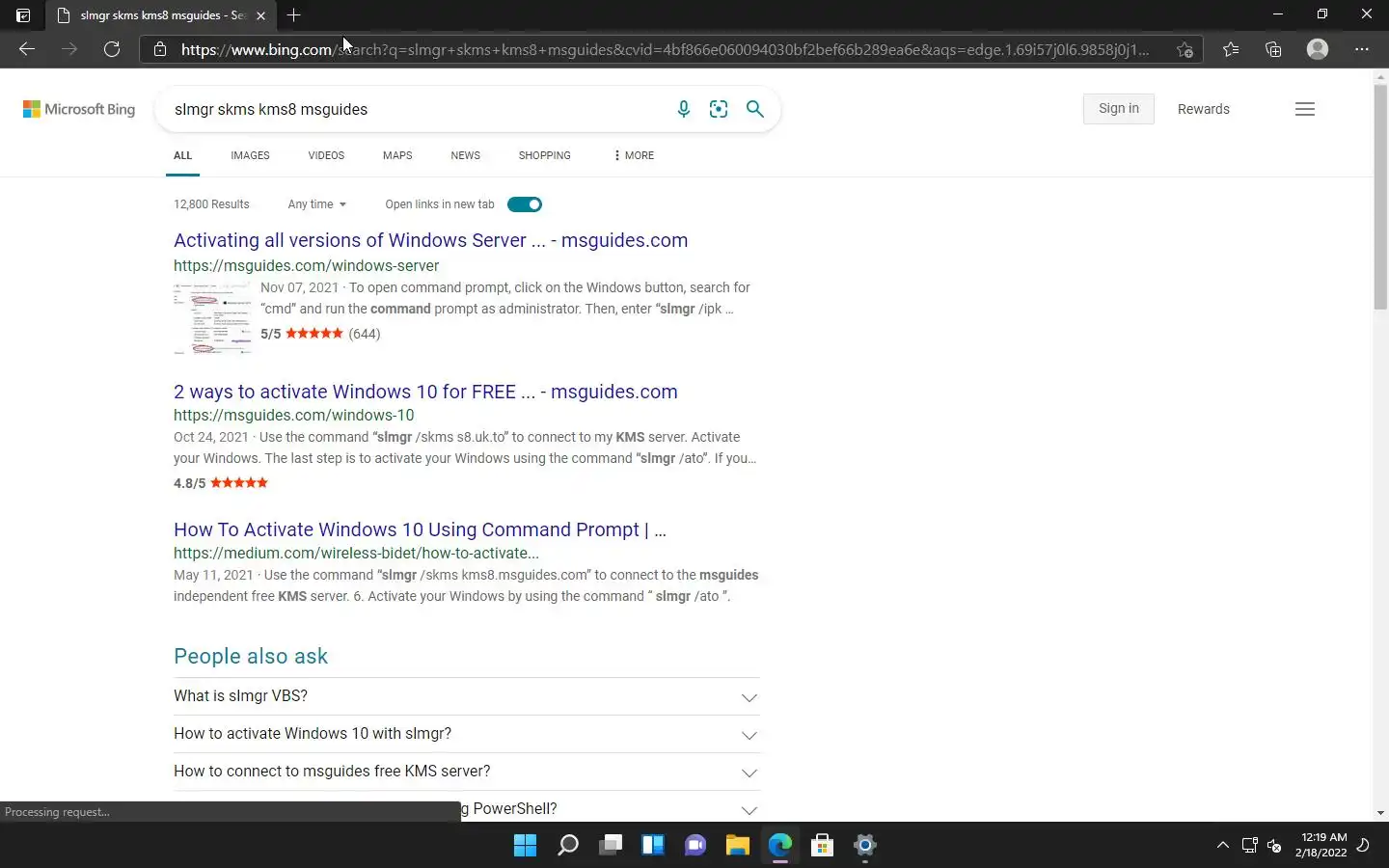Image resolution: width=1389 pixels, height=868 pixels.
Task: Switch to the NEWS tab
Action: pos(465,155)
